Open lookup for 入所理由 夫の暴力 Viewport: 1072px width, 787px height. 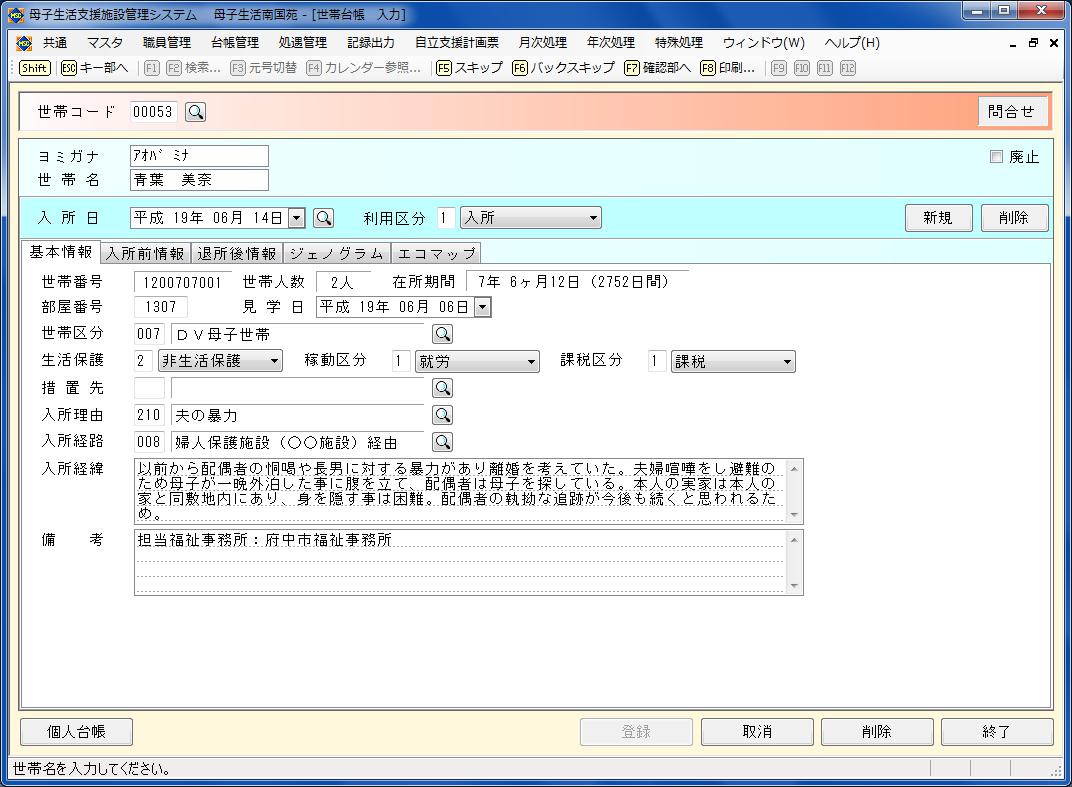442,415
